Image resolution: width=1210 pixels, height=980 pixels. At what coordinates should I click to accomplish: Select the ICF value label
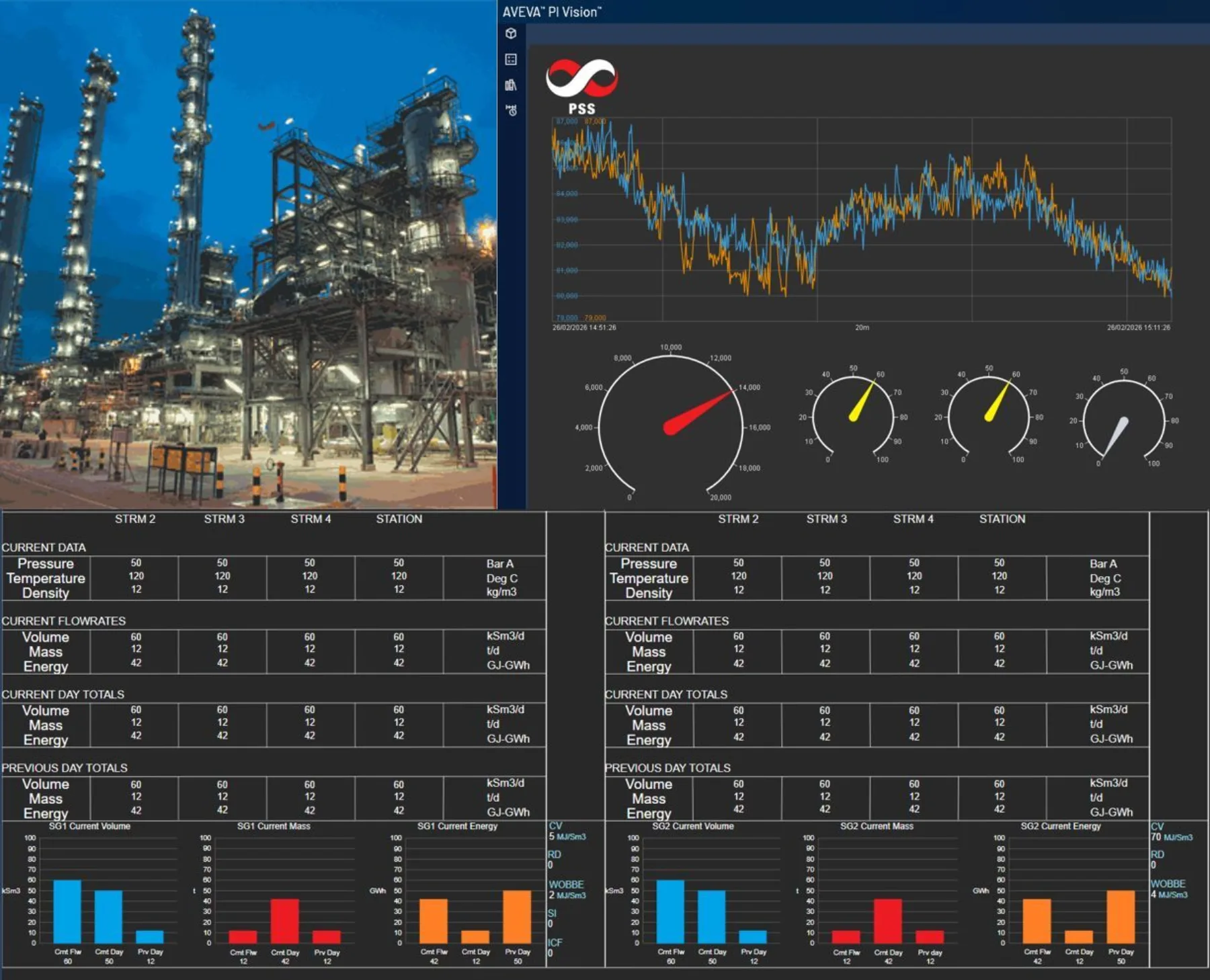pos(554,943)
